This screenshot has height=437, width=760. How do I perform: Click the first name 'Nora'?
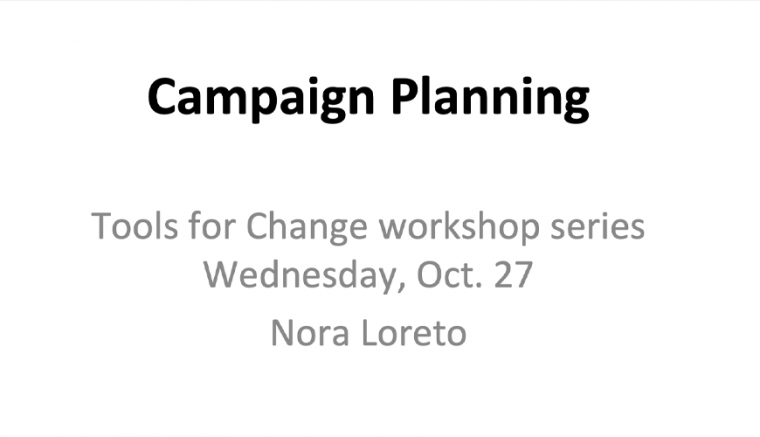click(x=310, y=333)
